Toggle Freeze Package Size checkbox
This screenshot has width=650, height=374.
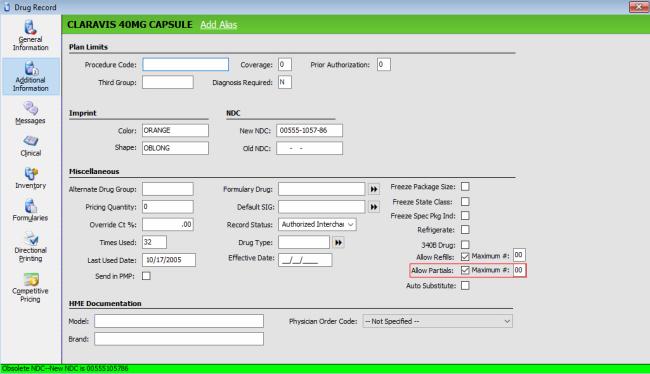click(465, 187)
